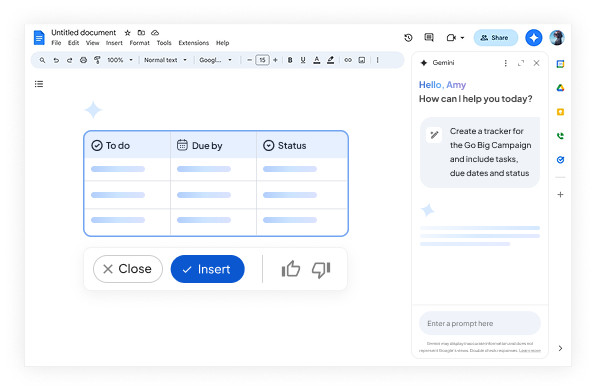
Task: Toggle underline formatting
Action: tap(303, 60)
